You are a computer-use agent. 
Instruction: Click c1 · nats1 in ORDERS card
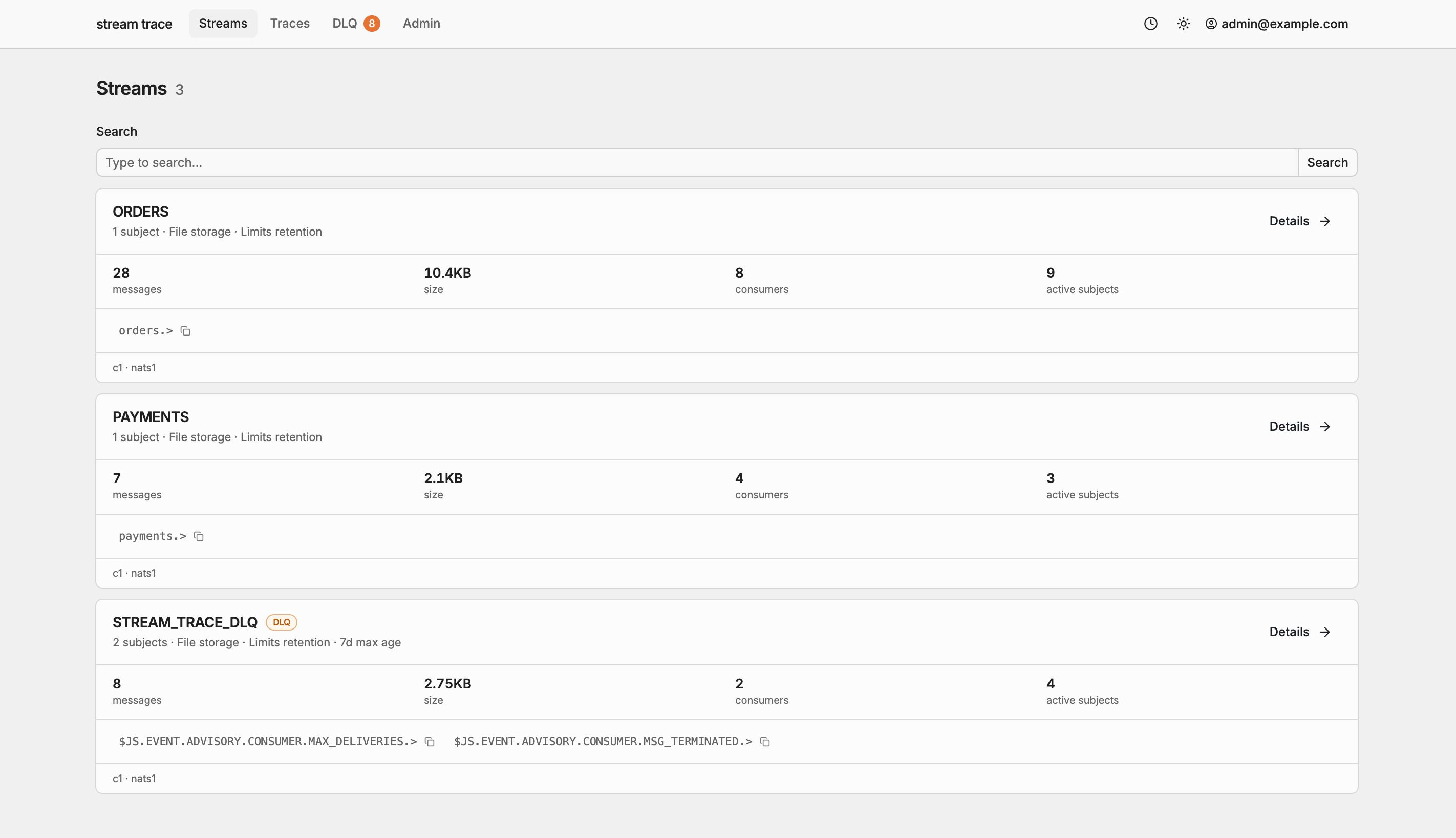point(134,368)
